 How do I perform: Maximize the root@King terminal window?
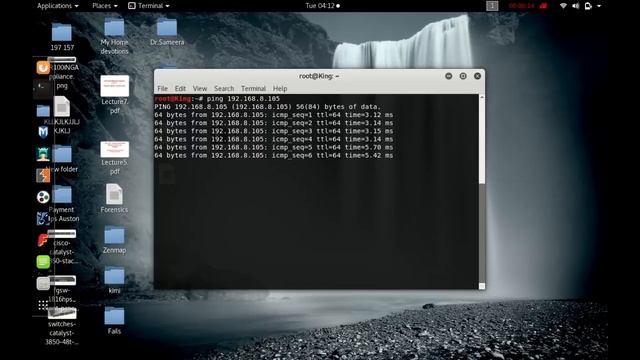(463, 76)
